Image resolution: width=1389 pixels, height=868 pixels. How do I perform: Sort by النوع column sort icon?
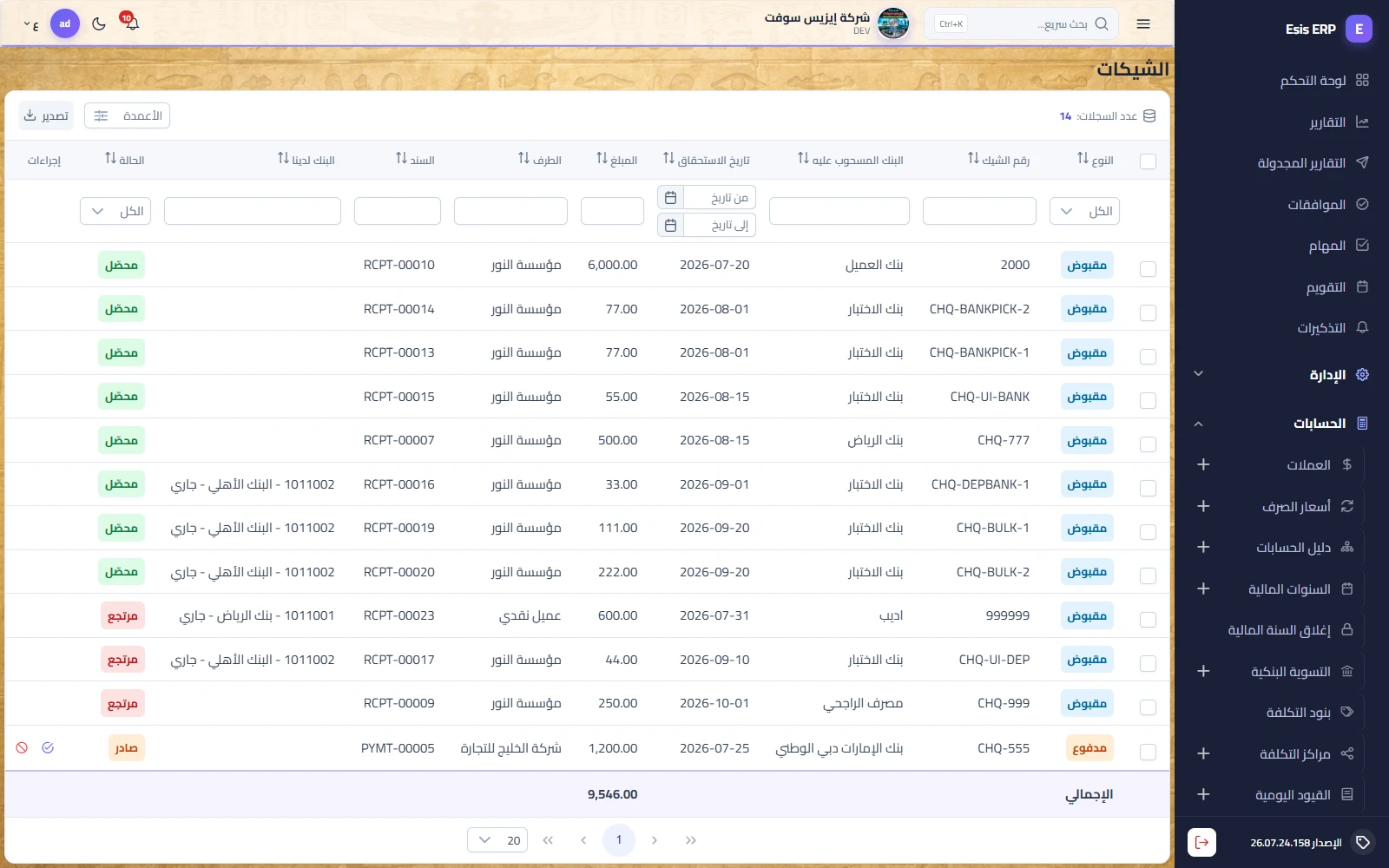[1083, 159]
